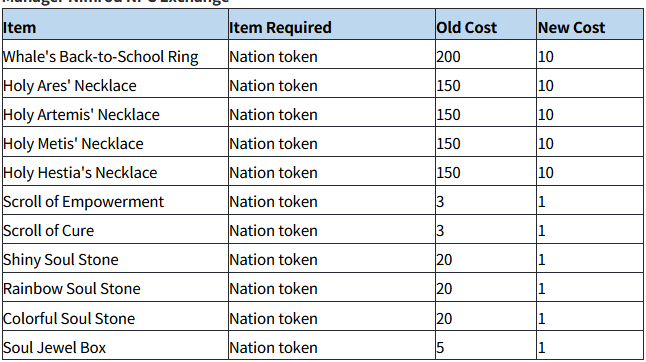
Task: Select the New Cost column header
Action: [x=590, y=25]
